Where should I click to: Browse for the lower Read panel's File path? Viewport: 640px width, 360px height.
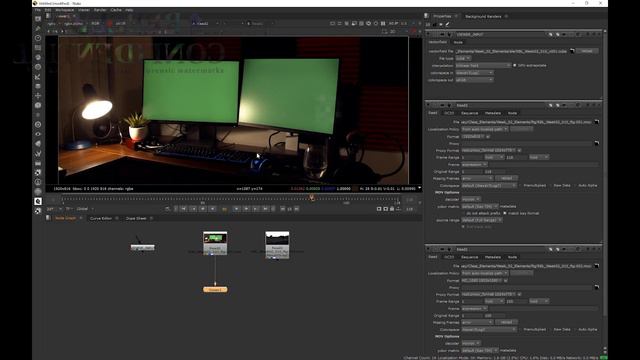click(597, 266)
